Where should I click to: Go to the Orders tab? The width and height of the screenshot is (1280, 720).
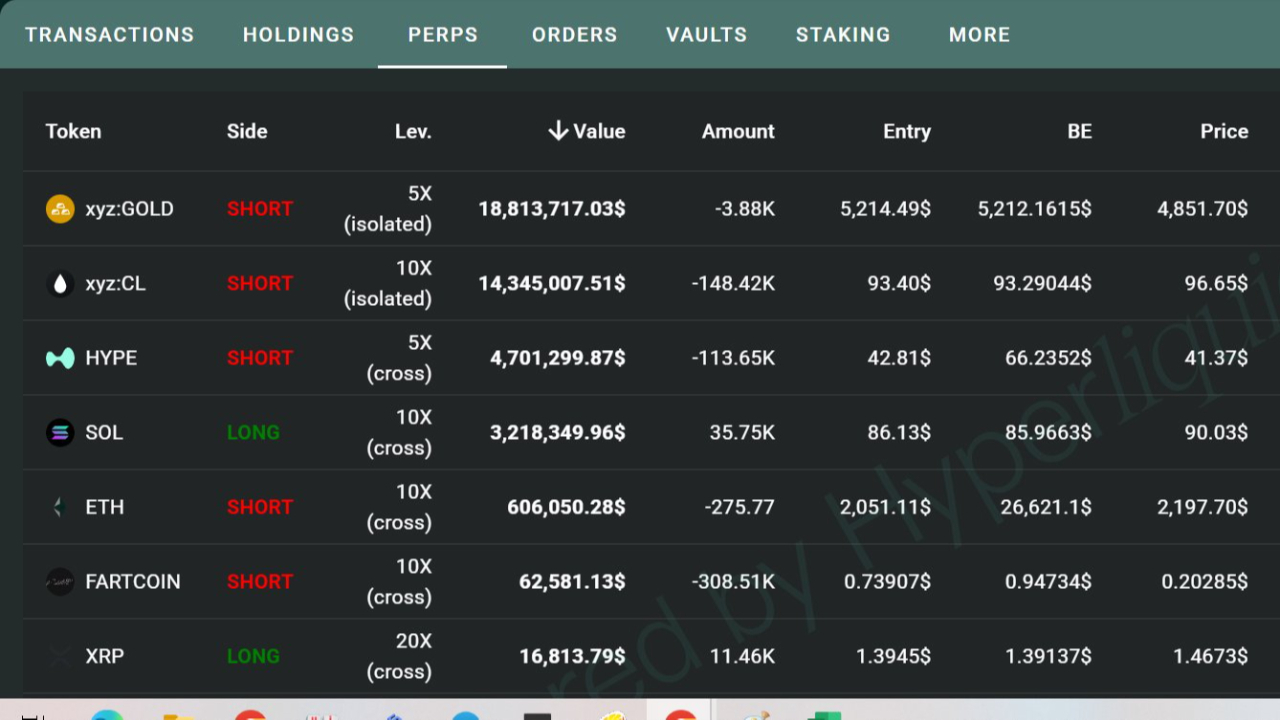tap(574, 35)
